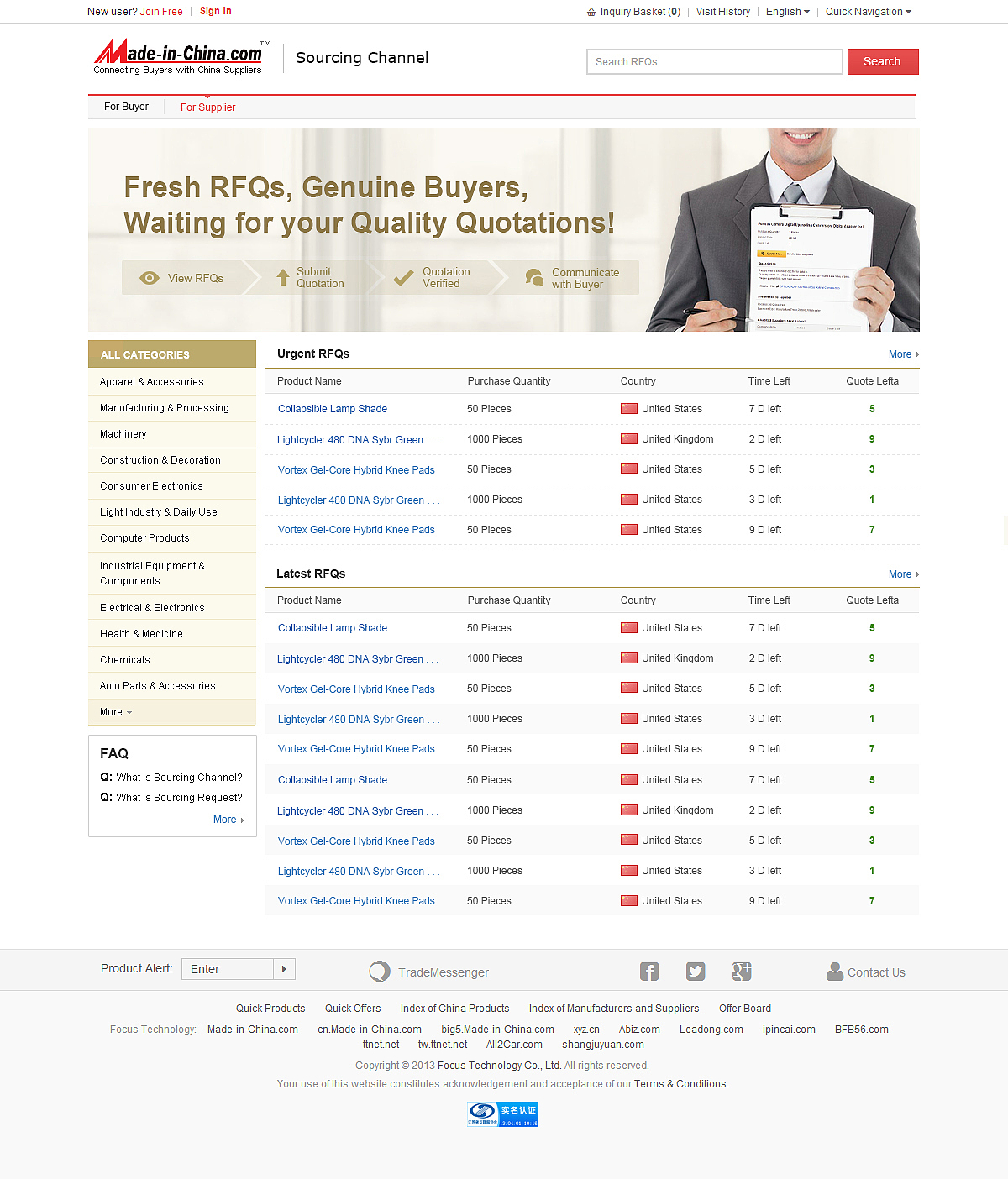Click the Product Alert arrow button
Viewport: 1008px width, 1179px height.
click(284, 969)
